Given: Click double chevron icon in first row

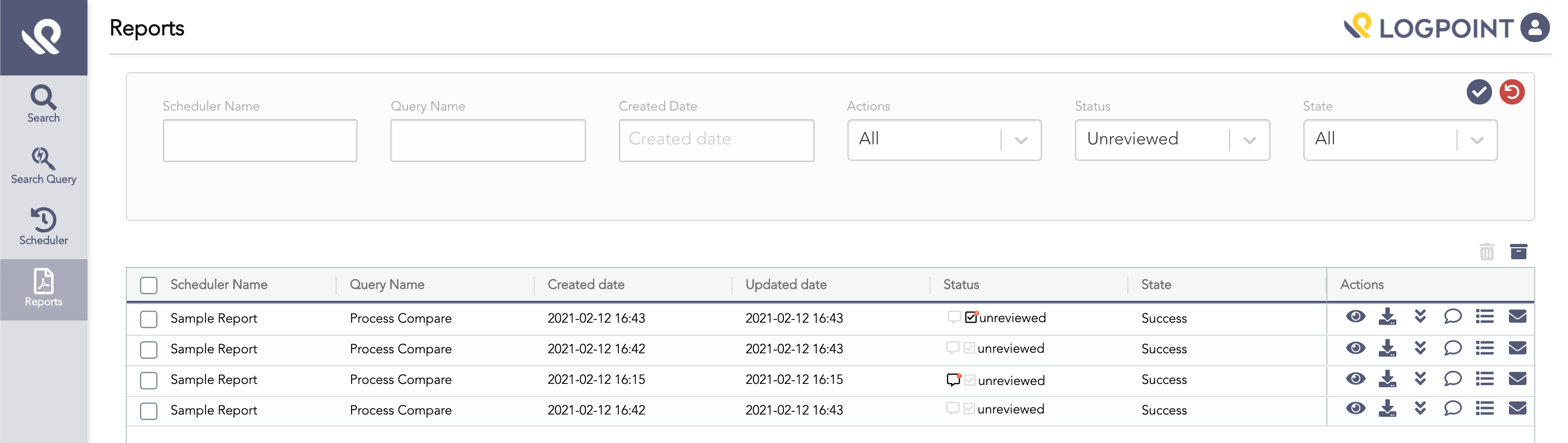Looking at the screenshot, I should coord(1420,317).
